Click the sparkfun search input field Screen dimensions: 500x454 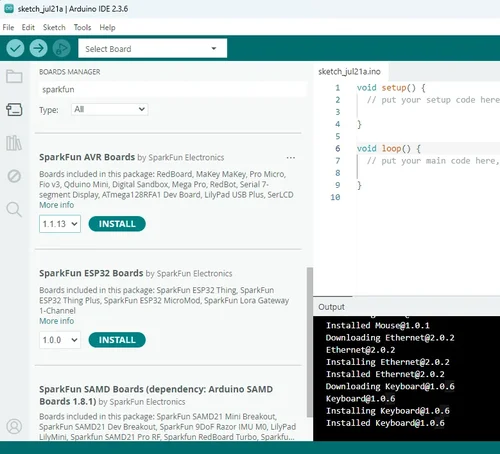click(173, 89)
